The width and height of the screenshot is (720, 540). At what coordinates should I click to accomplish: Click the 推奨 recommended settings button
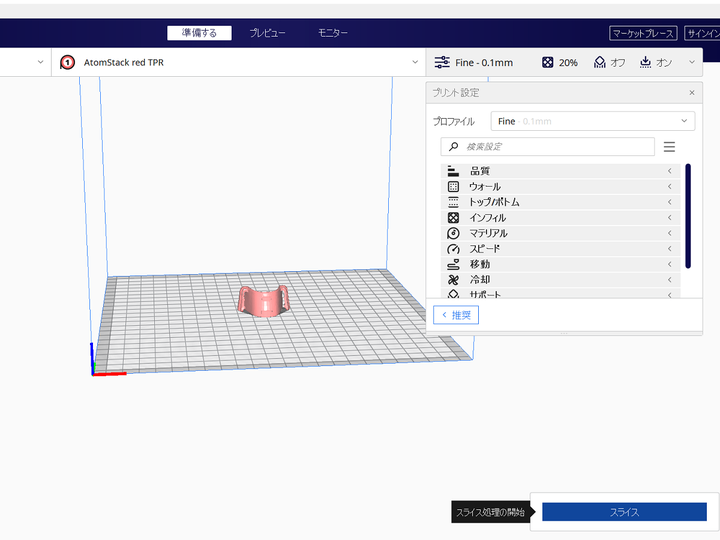[456, 315]
